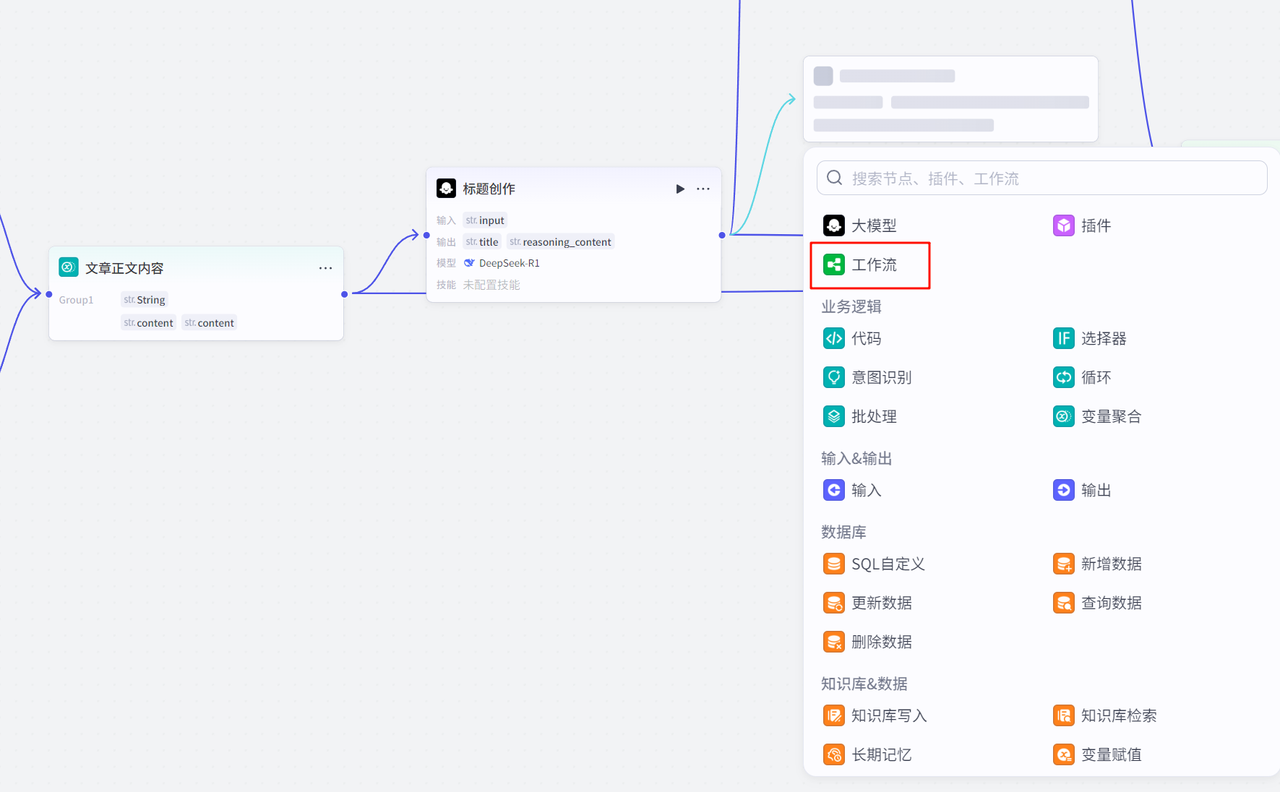
Task: Click the 意图识别 icon
Action: [x=834, y=378]
